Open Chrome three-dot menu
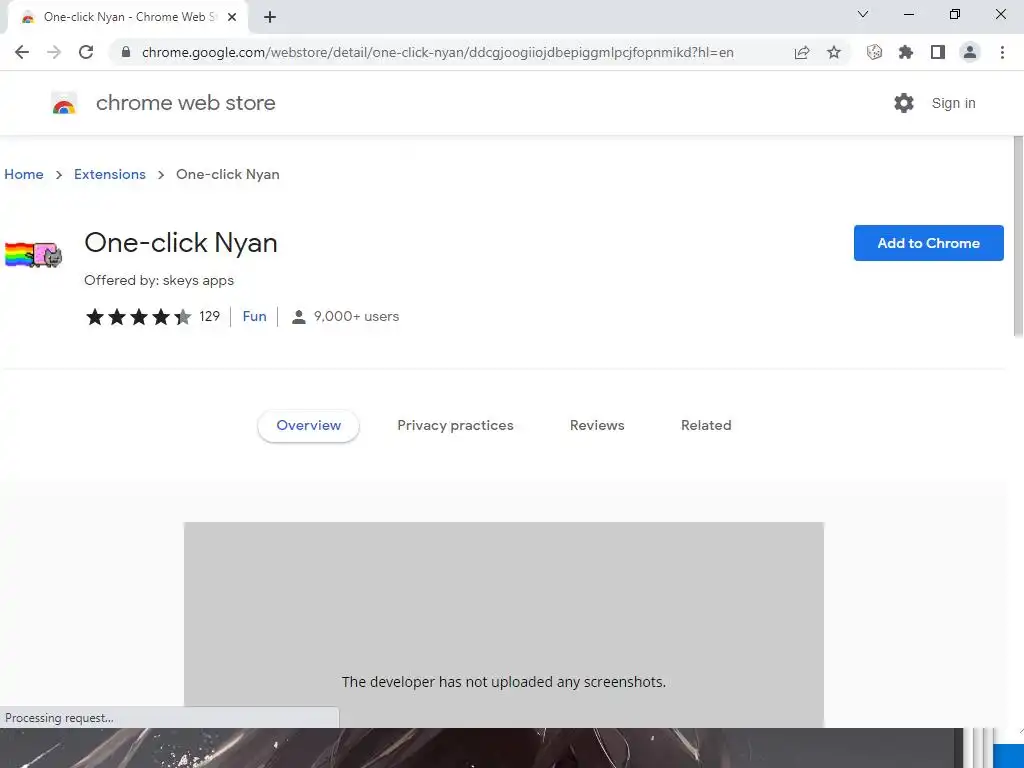 pyautogui.click(x=1002, y=52)
